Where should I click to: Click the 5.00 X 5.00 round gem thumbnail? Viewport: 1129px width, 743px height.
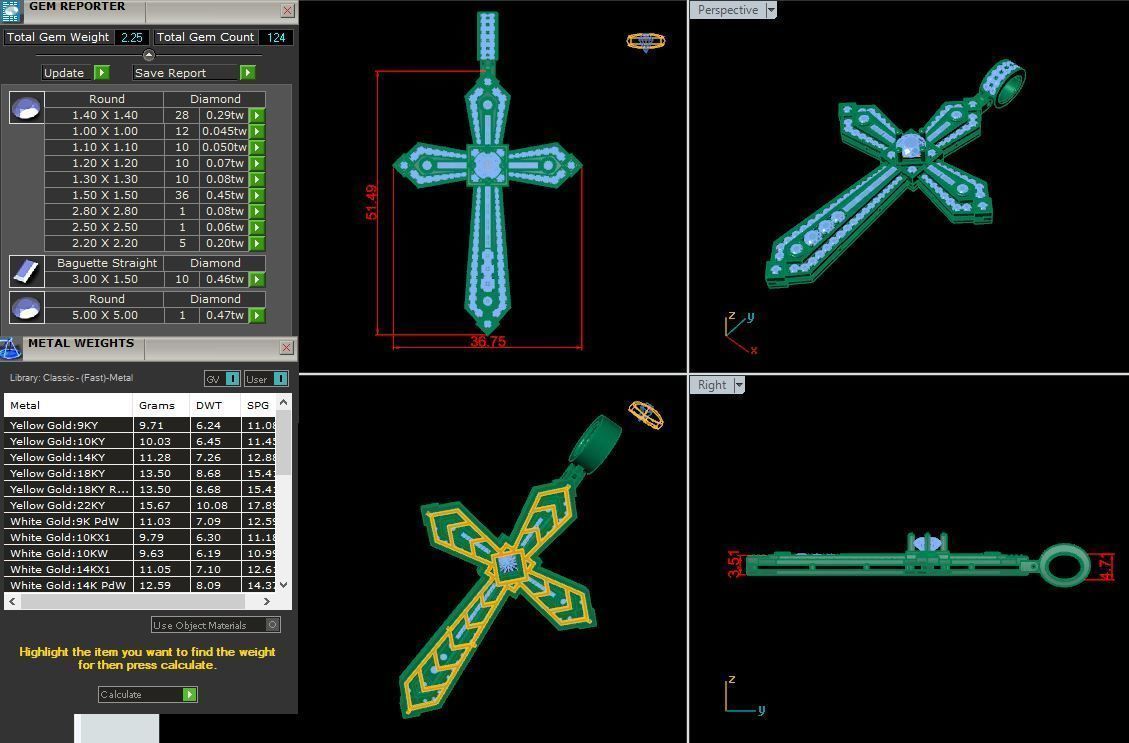pos(27,307)
